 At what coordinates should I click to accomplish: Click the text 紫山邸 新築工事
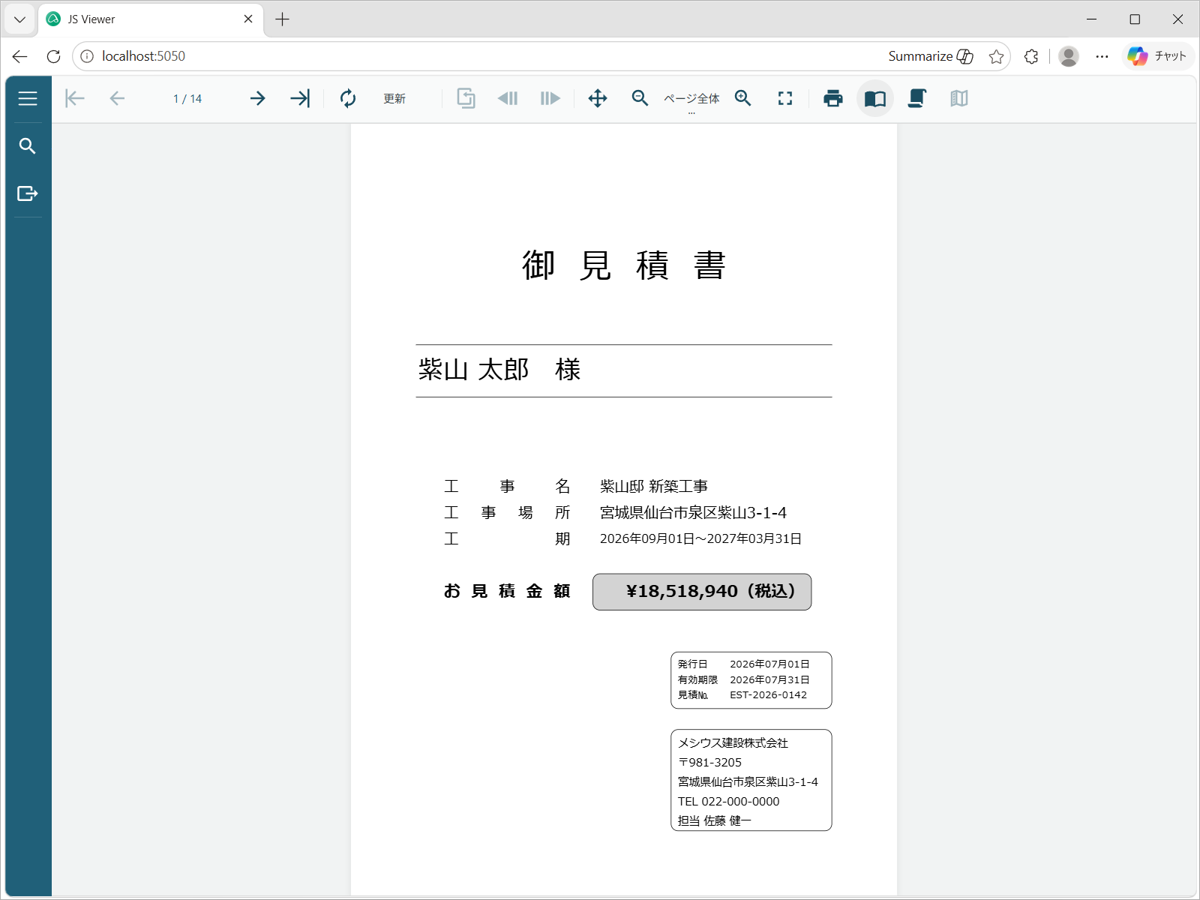654,487
